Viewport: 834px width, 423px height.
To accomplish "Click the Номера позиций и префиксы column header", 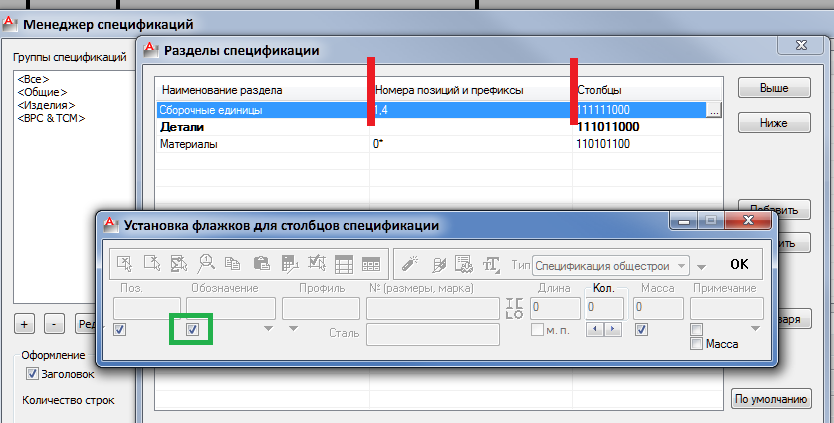I will click(471, 90).
